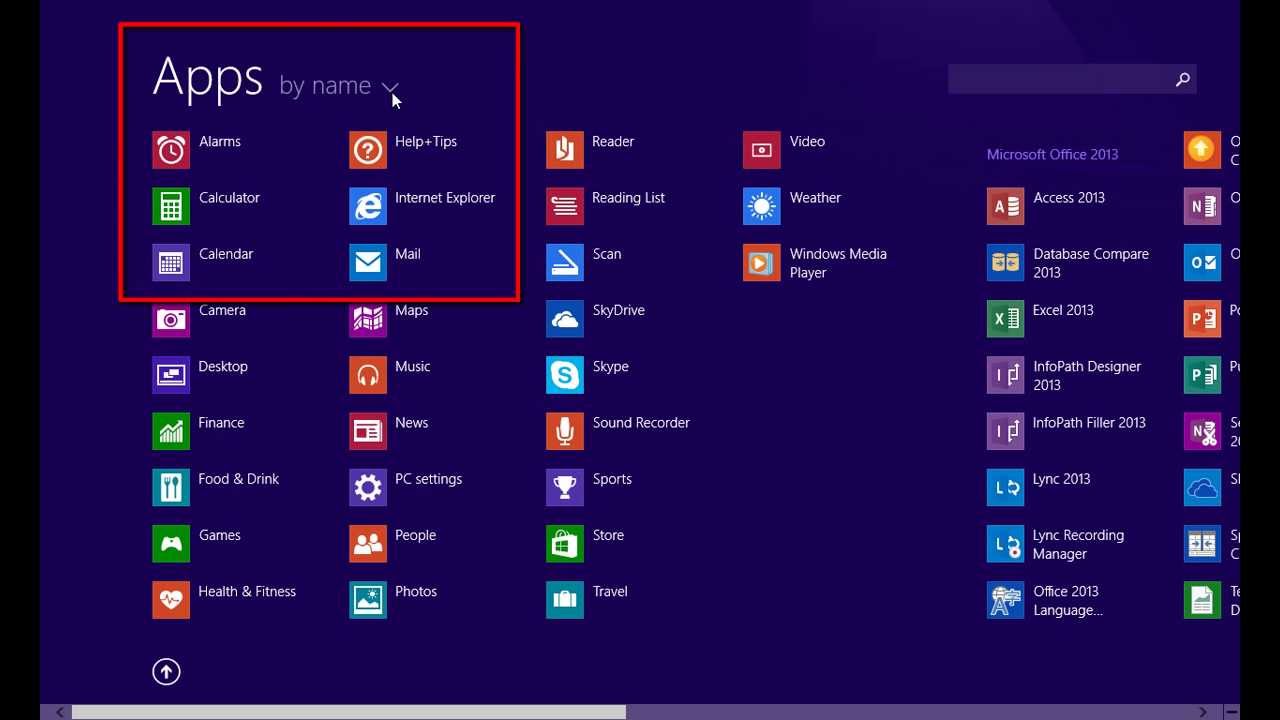The image size is (1280, 720).
Task: Select the 'Access 2013' label text
Action: 1069,198
